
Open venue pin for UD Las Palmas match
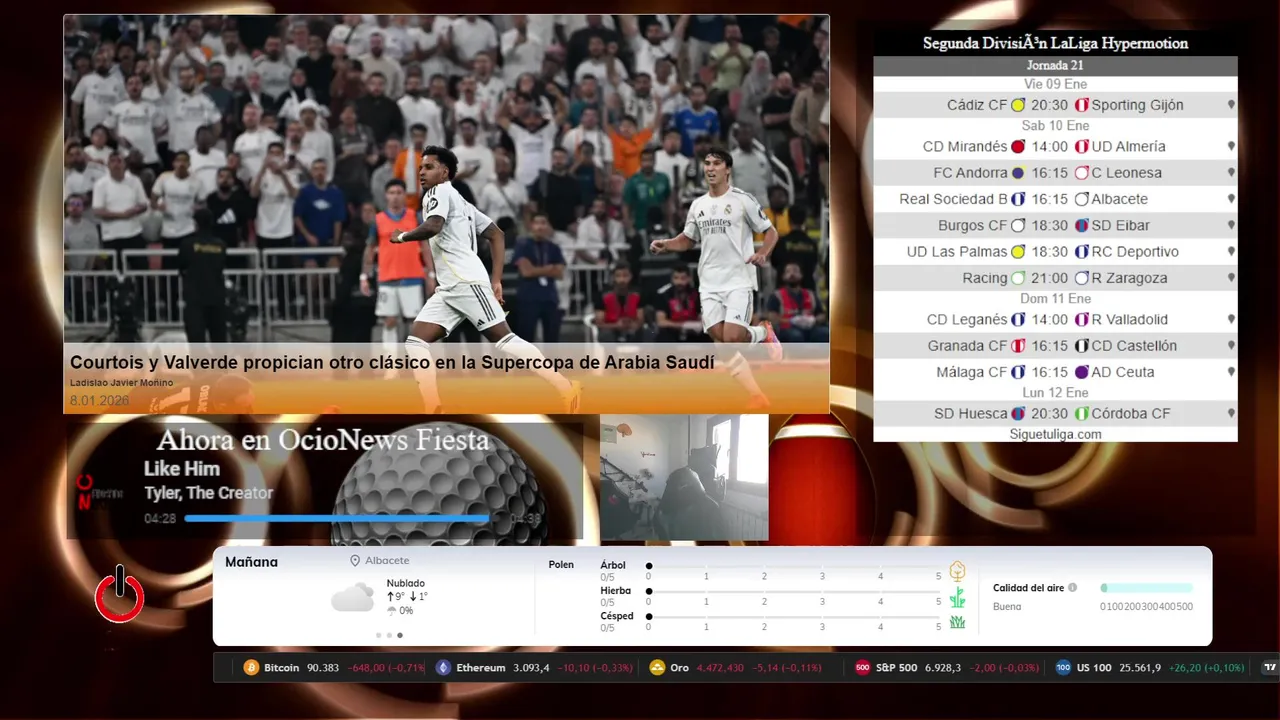(x=1231, y=252)
